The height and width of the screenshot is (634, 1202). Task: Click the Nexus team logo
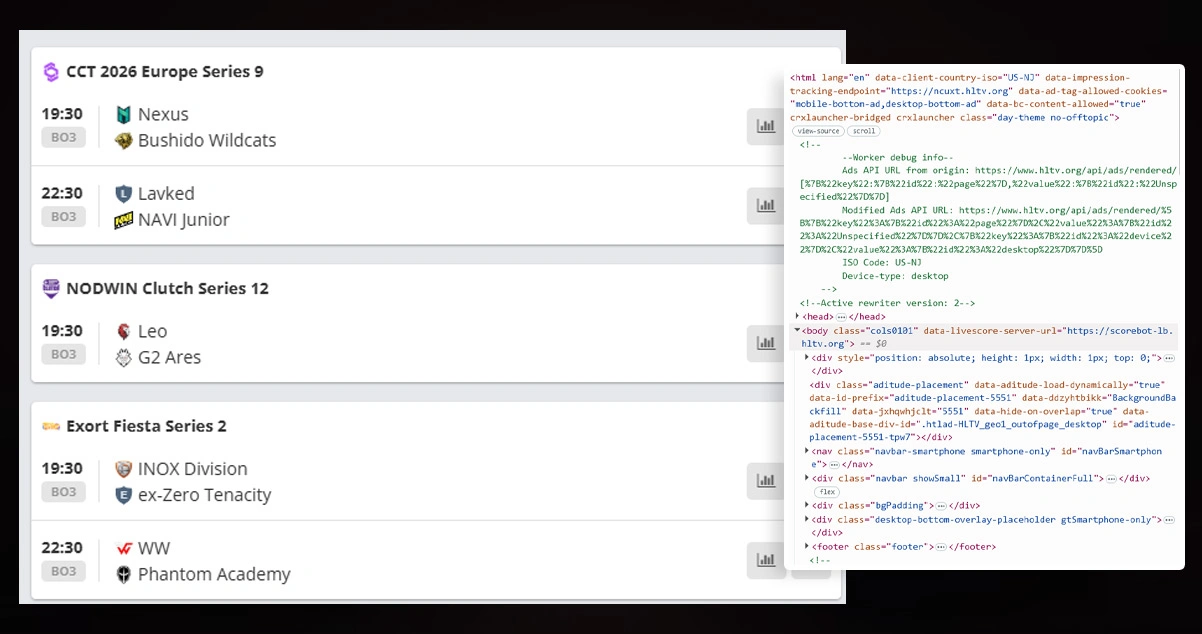pos(124,115)
